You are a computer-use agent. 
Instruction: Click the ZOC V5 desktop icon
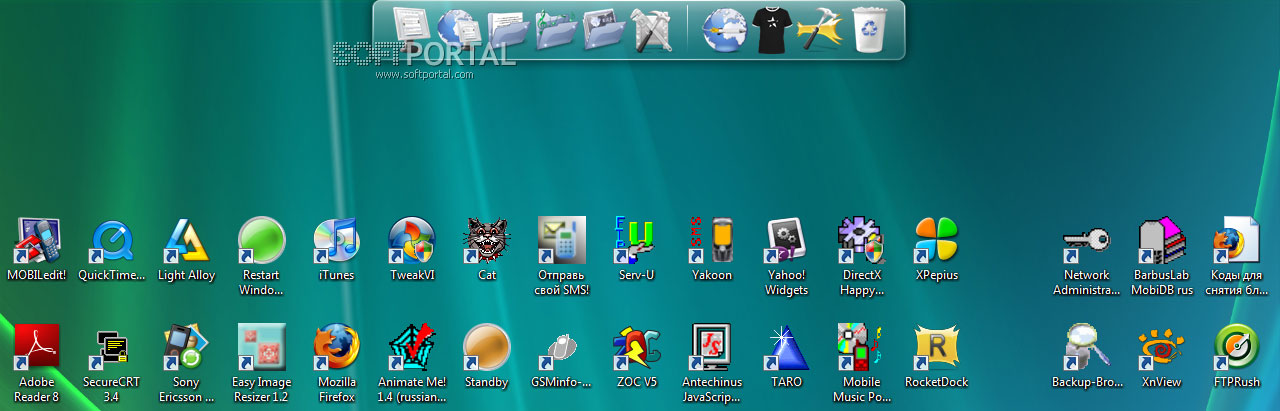636,356
